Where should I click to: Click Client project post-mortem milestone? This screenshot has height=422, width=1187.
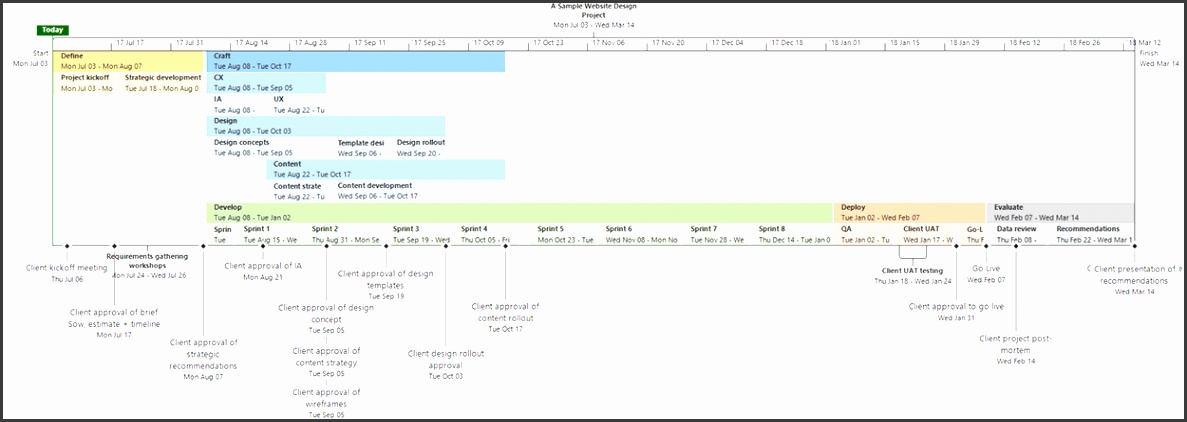pyautogui.click(x=1016, y=350)
